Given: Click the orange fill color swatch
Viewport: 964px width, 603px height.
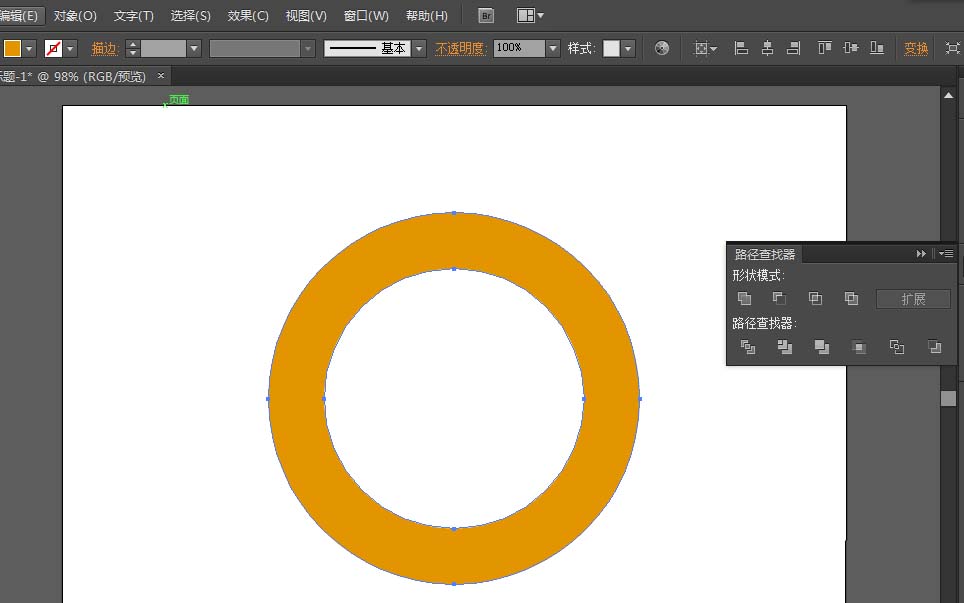Looking at the screenshot, I should point(12,47).
